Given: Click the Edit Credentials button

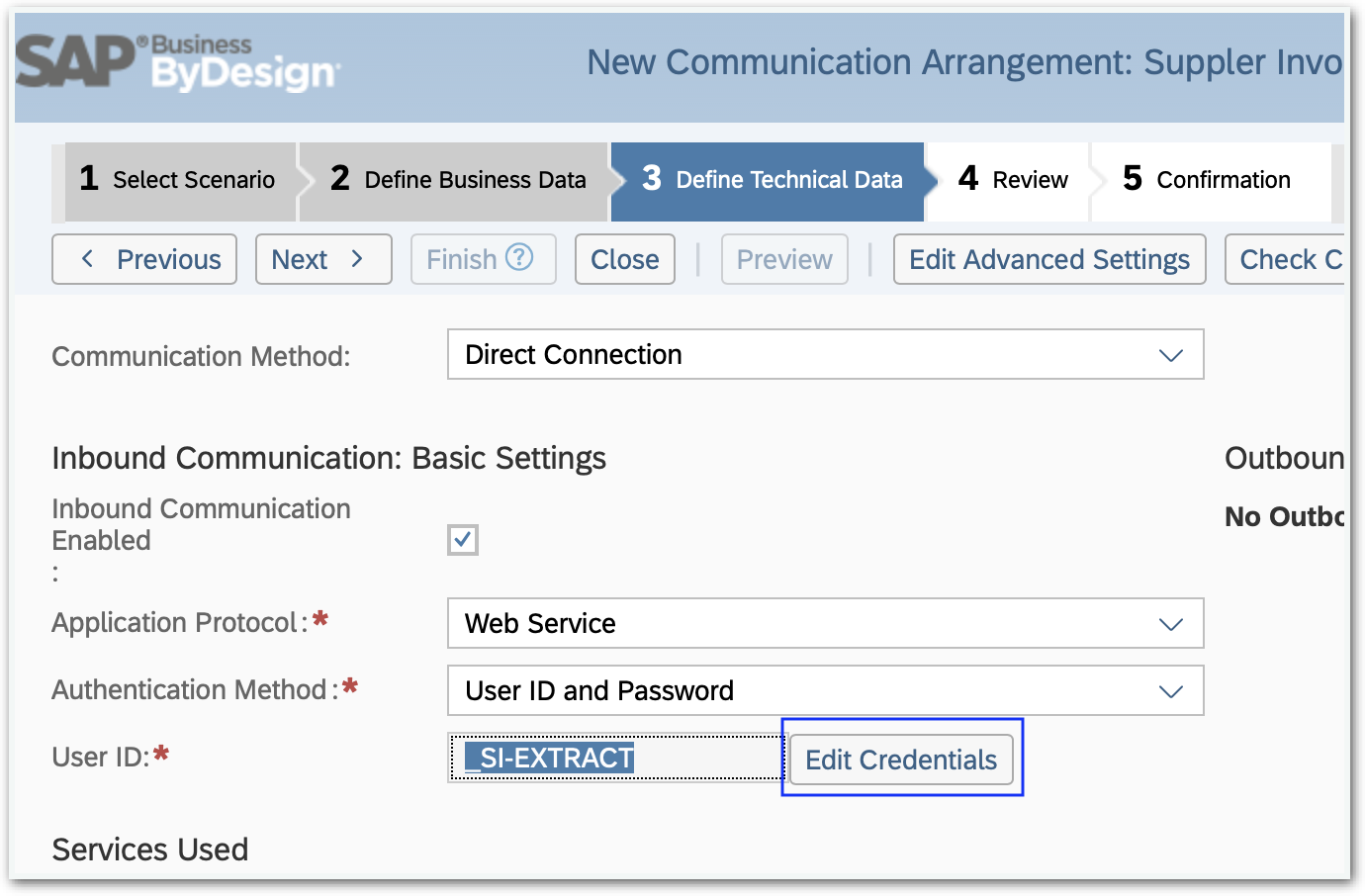Looking at the screenshot, I should pos(900,760).
